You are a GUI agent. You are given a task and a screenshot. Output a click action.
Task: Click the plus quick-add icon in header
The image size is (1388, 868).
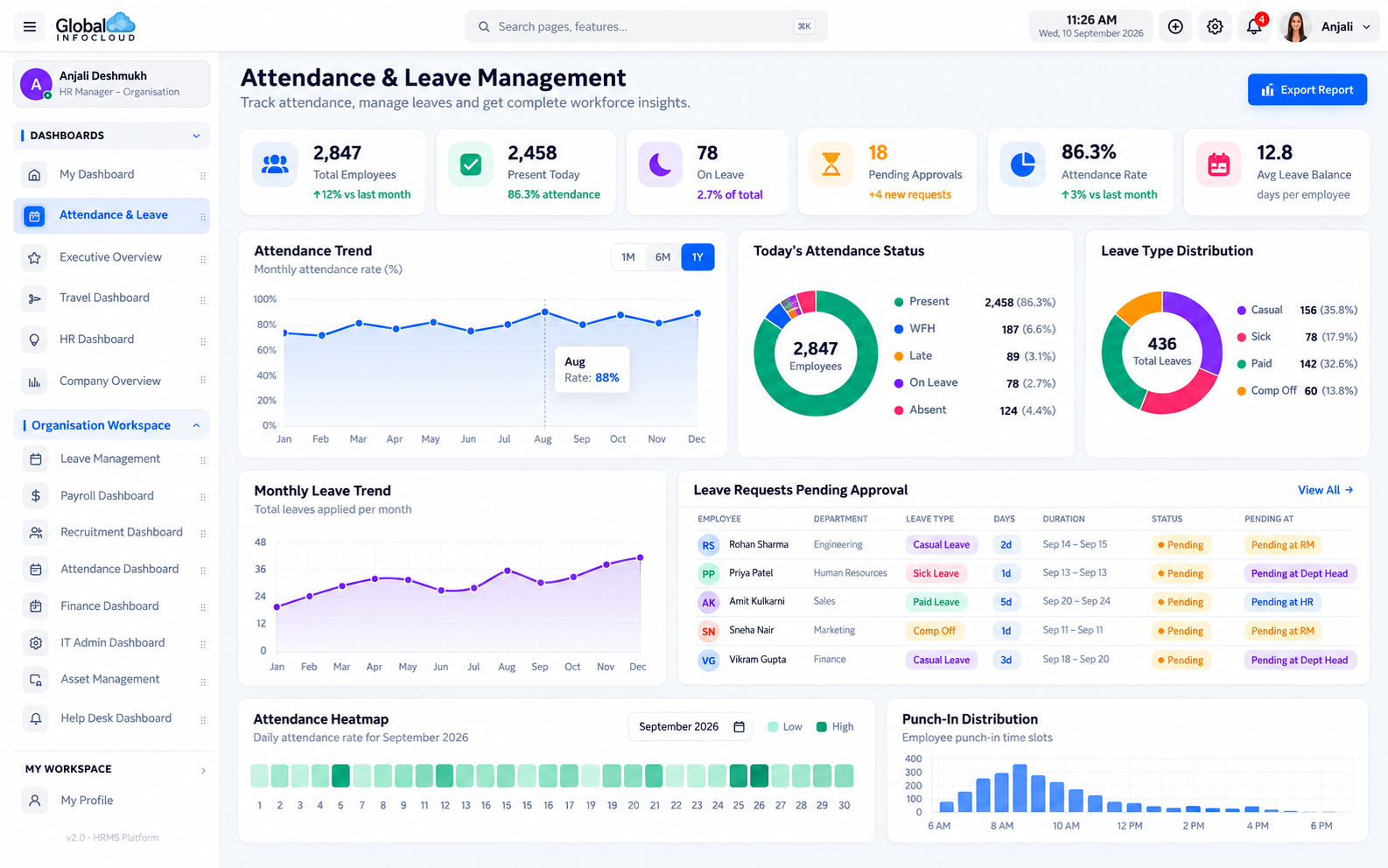[1175, 27]
